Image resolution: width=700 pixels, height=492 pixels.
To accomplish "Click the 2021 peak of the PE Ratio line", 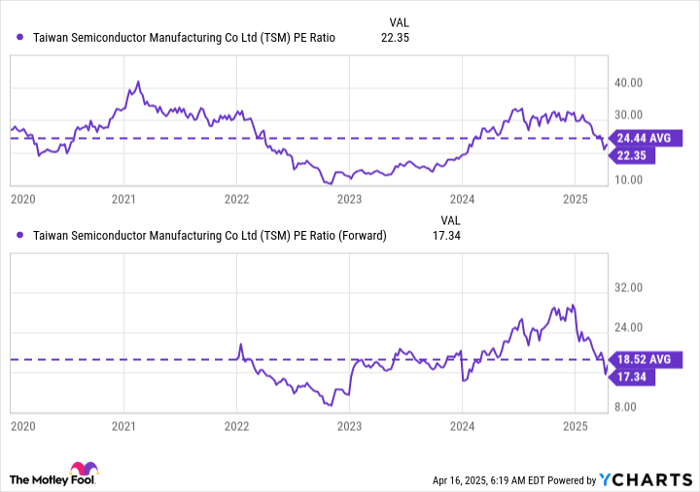I will [x=138, y=82].
